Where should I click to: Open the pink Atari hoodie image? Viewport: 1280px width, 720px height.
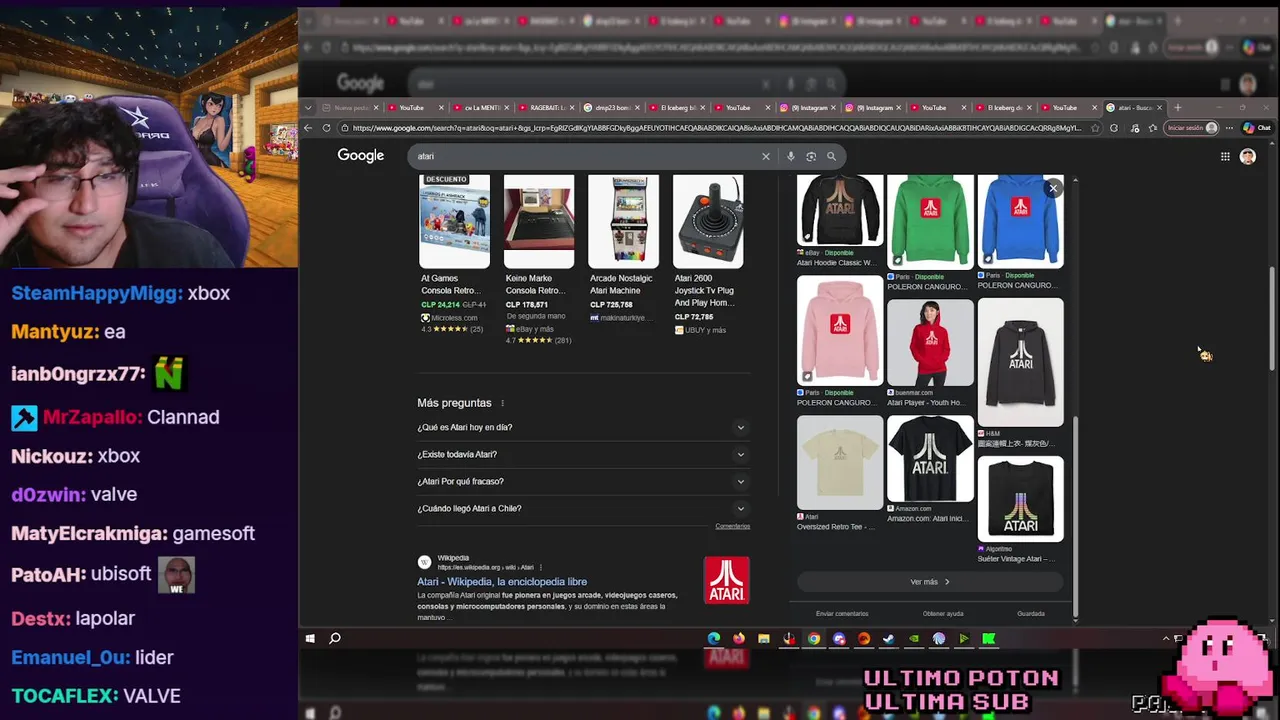[840, 331]
